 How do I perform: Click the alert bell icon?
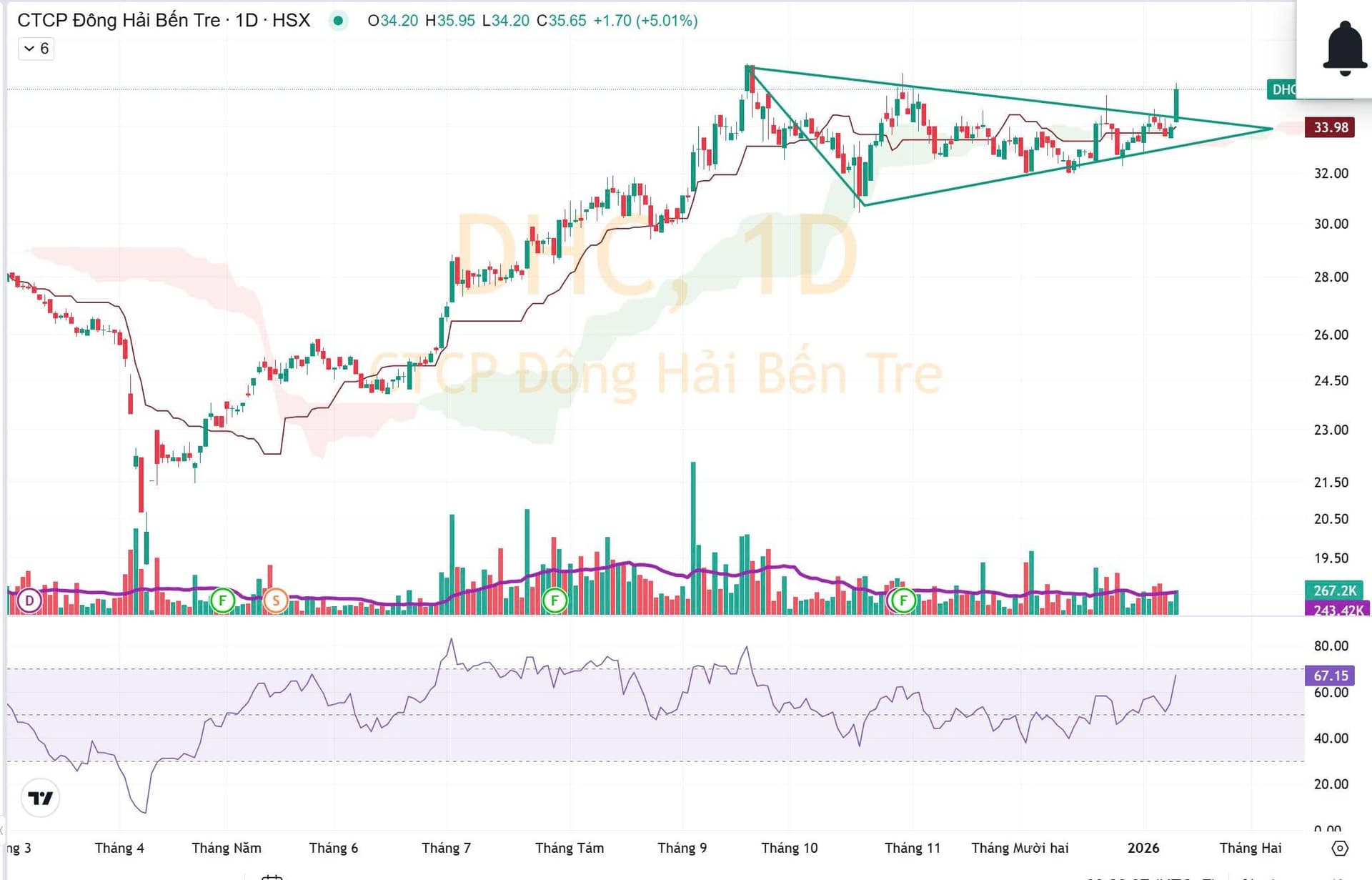coord(1344,49)
